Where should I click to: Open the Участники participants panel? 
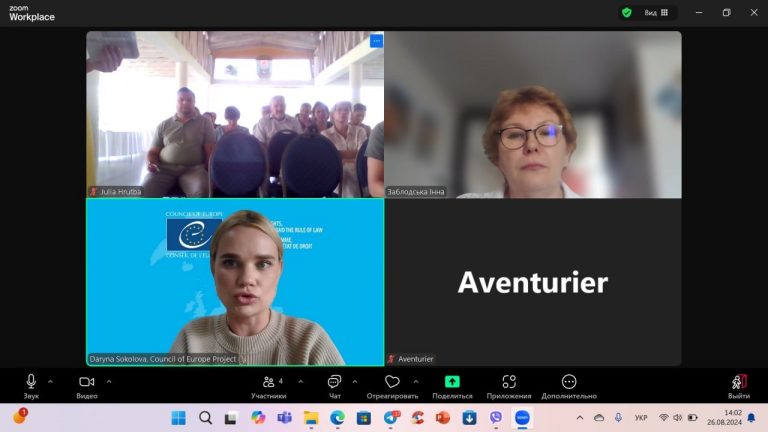(x=268, y=385)
